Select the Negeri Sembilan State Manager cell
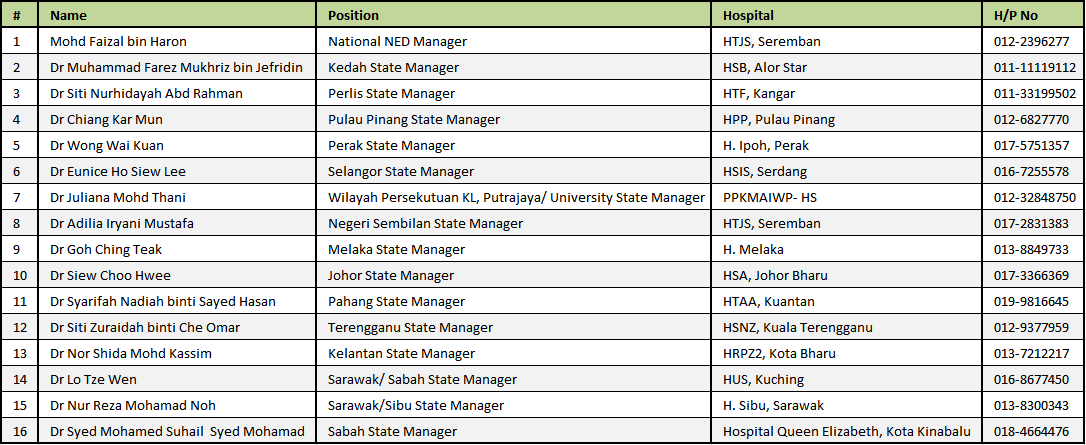Image resolution: width=1086 pixels, height=445 pixels. 514,224
